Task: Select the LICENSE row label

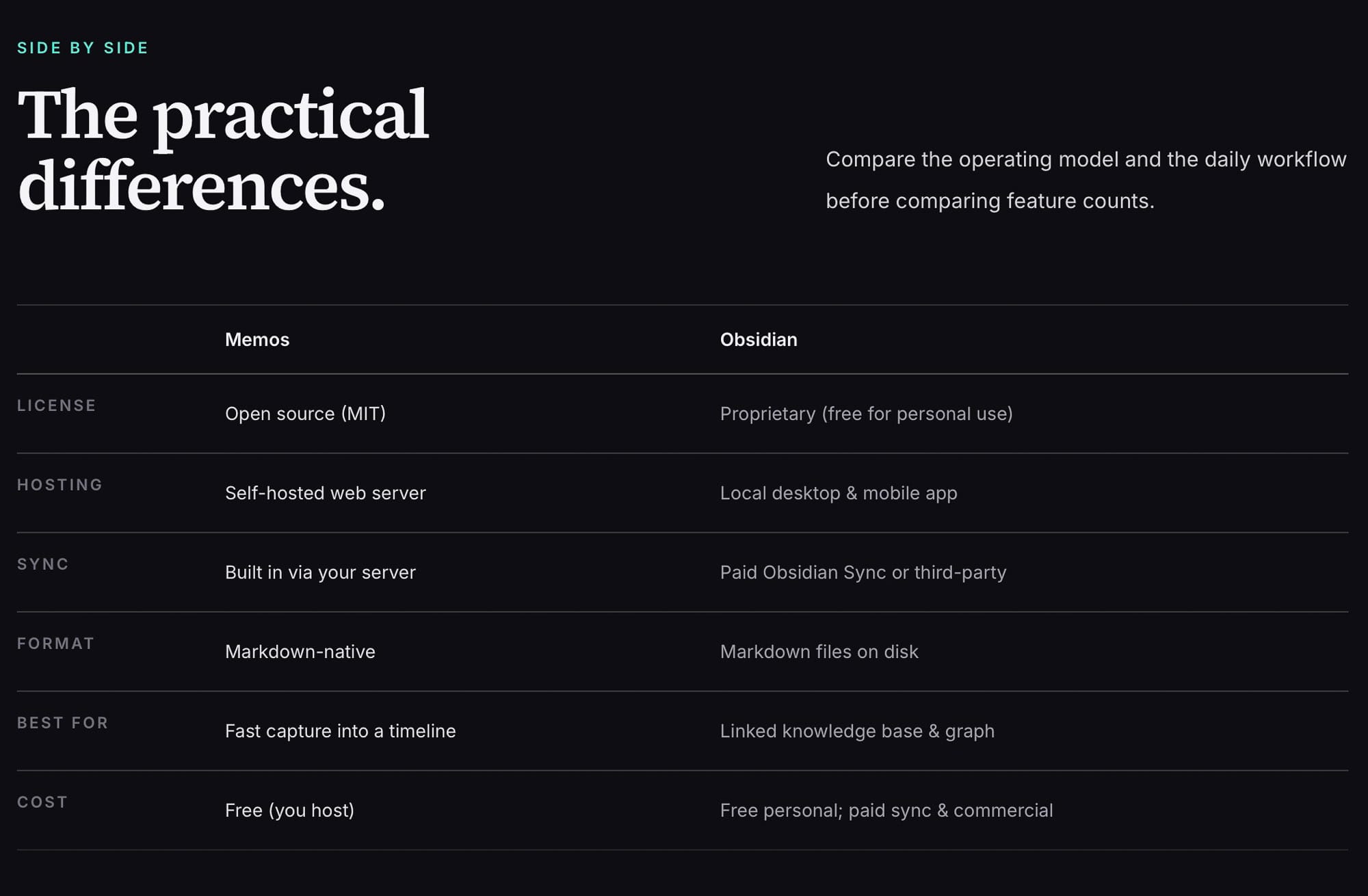Action: [57, 406]
